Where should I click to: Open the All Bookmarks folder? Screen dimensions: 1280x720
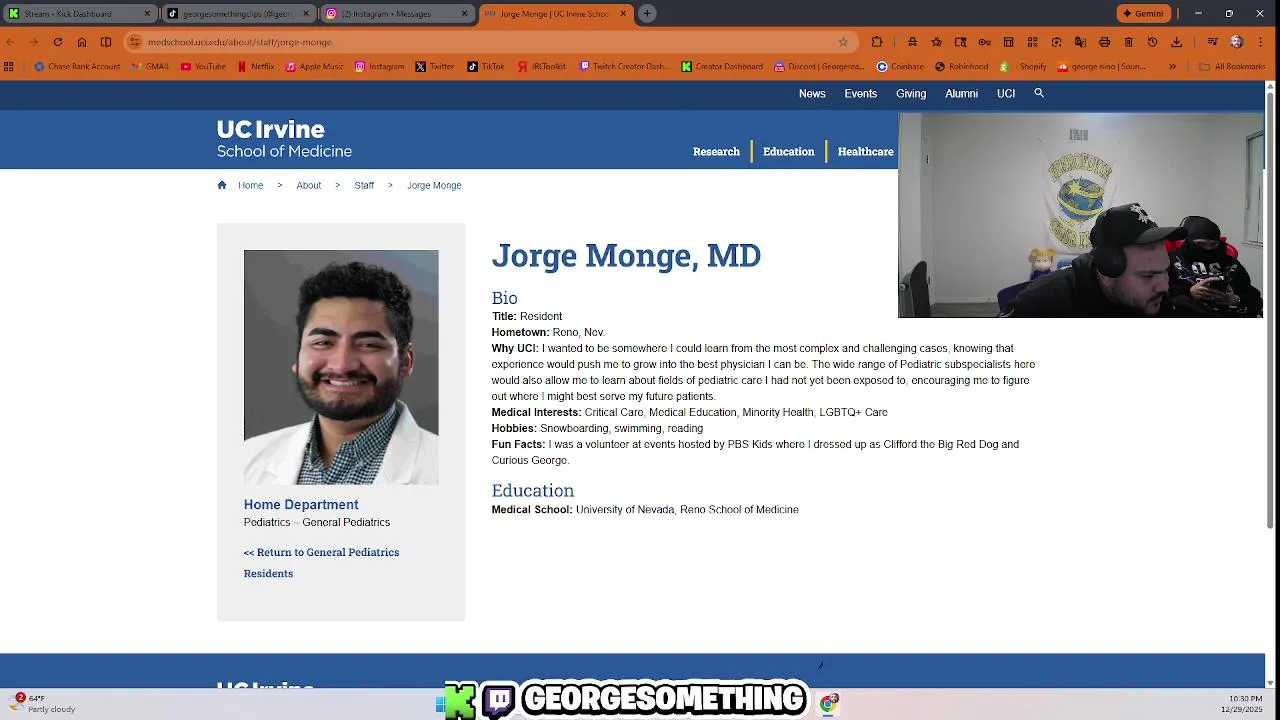click(x=1232, y=67)
